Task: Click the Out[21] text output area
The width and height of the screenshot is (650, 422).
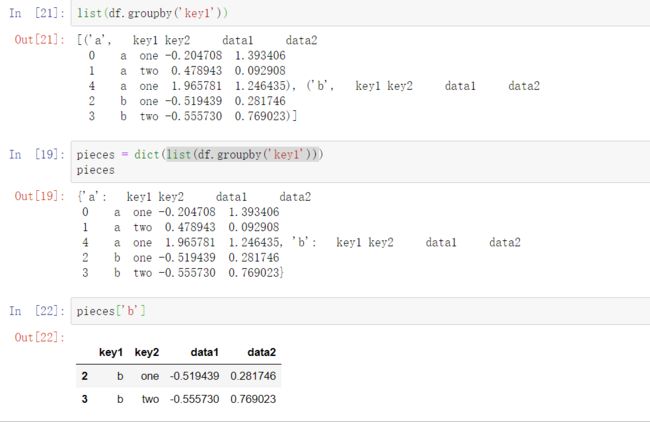Action: (x=308, y=78)
